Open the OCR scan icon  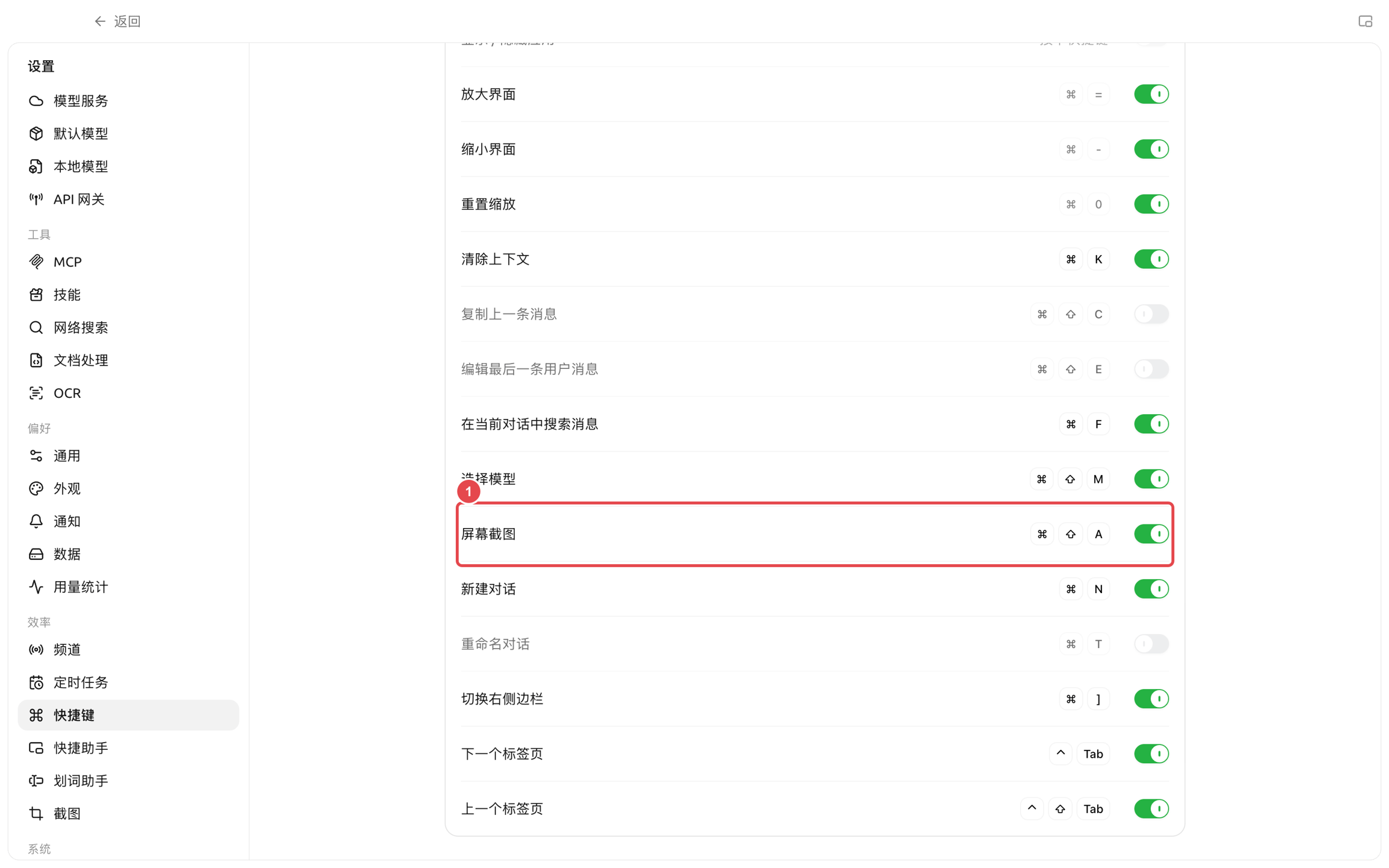click(36, 393)
